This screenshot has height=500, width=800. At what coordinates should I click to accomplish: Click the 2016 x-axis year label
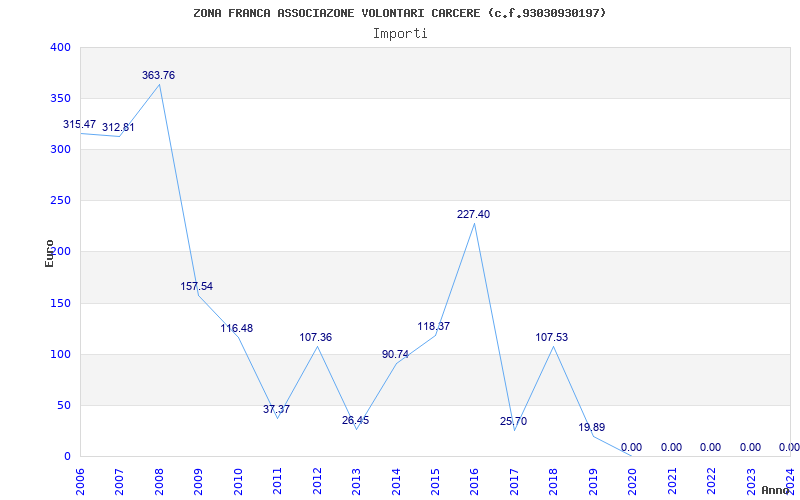point(475,481)
